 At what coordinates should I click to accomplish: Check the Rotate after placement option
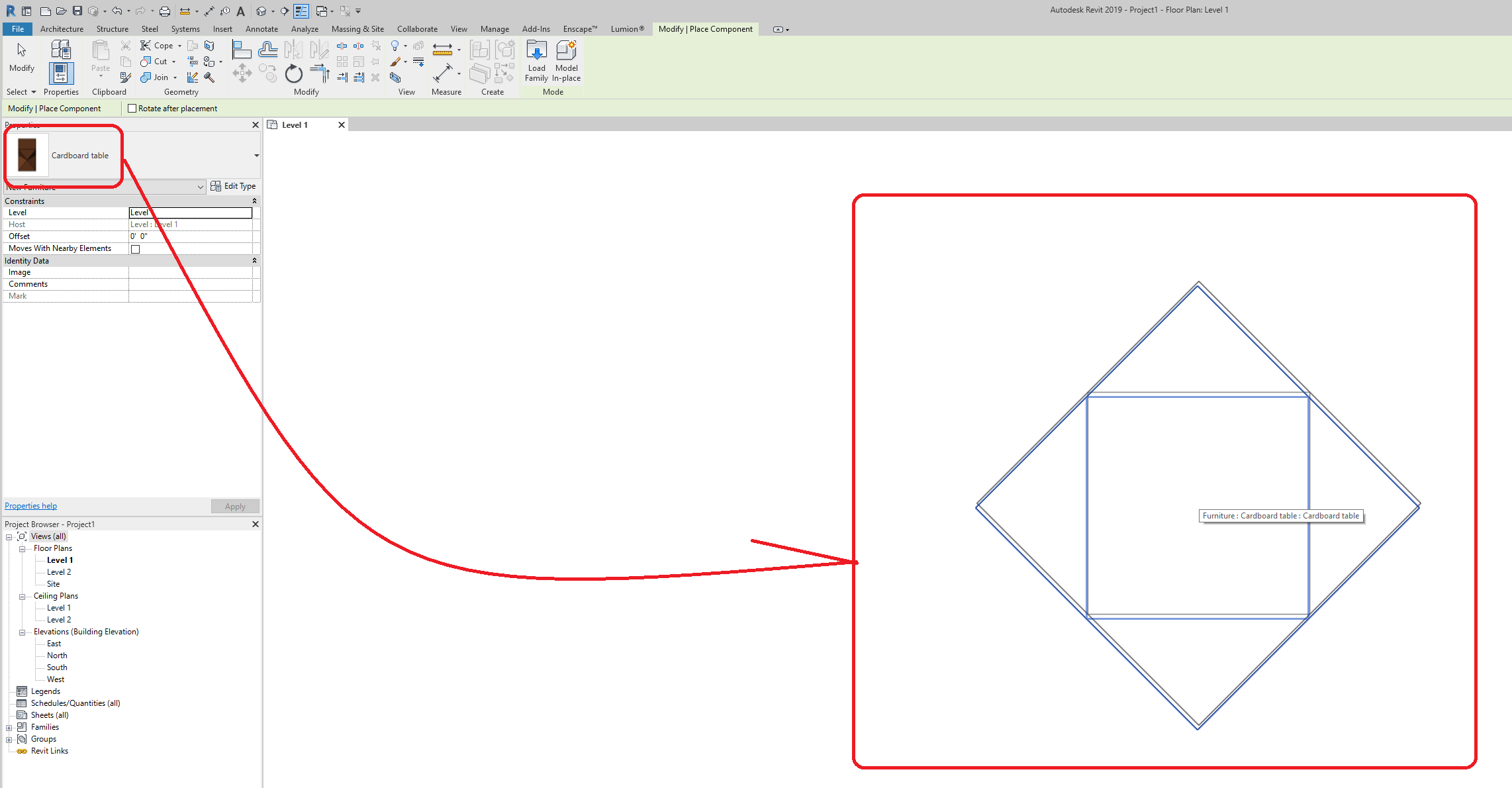click(132, 108)
